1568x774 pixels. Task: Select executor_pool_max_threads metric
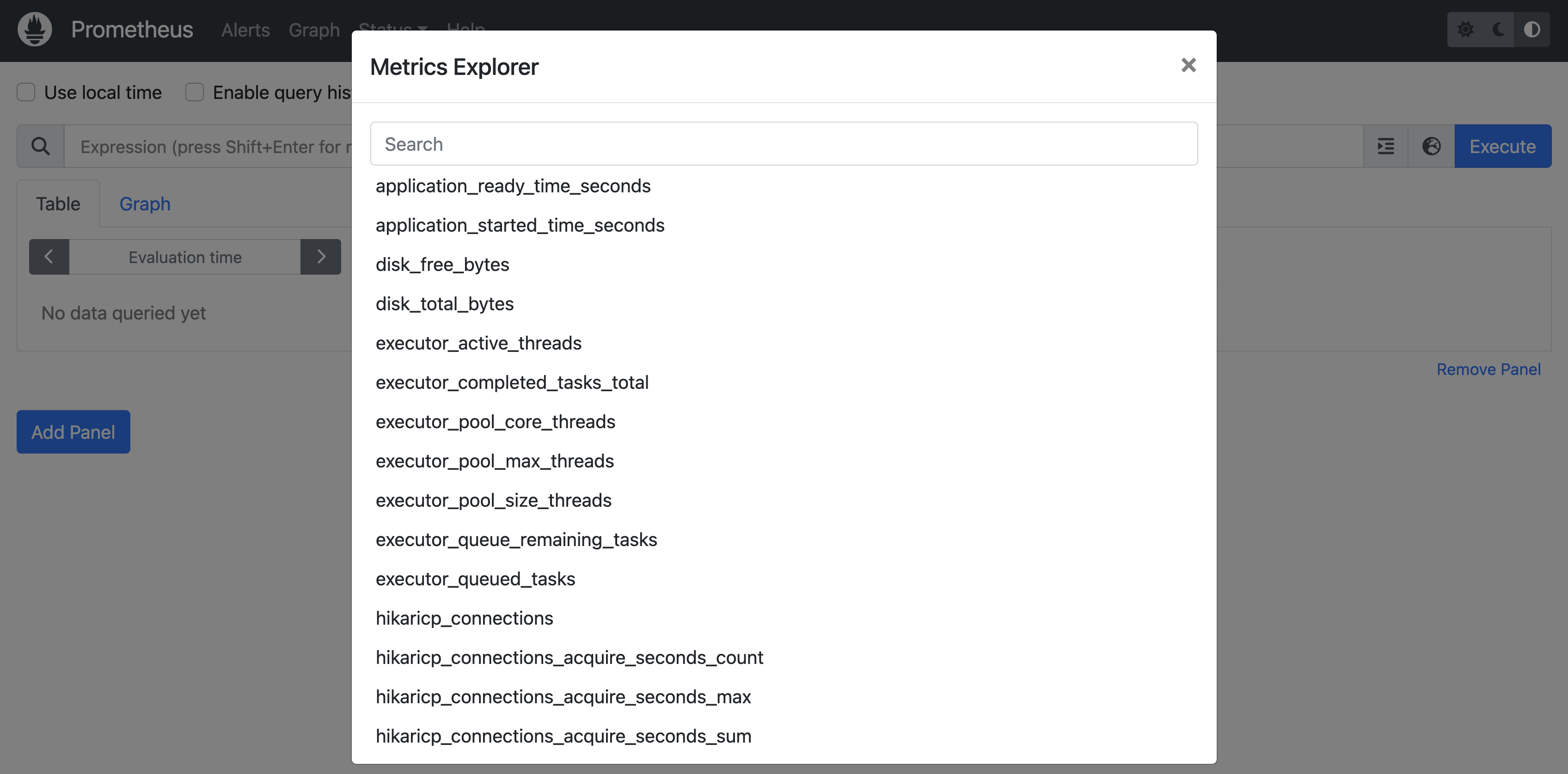494,461
